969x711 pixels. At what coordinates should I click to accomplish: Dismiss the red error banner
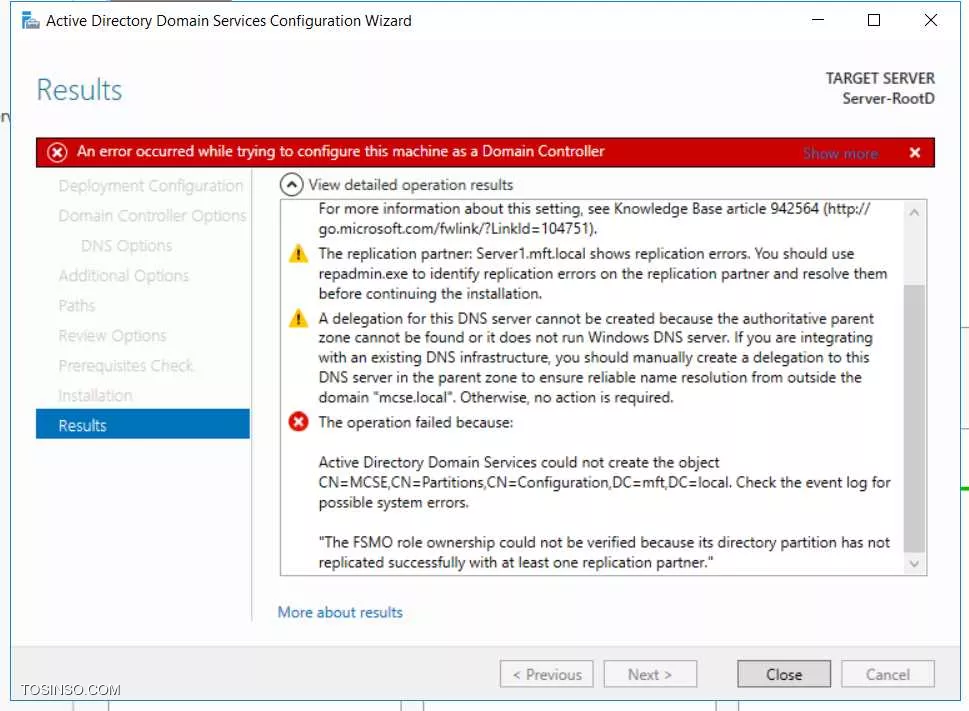point(915,153)
